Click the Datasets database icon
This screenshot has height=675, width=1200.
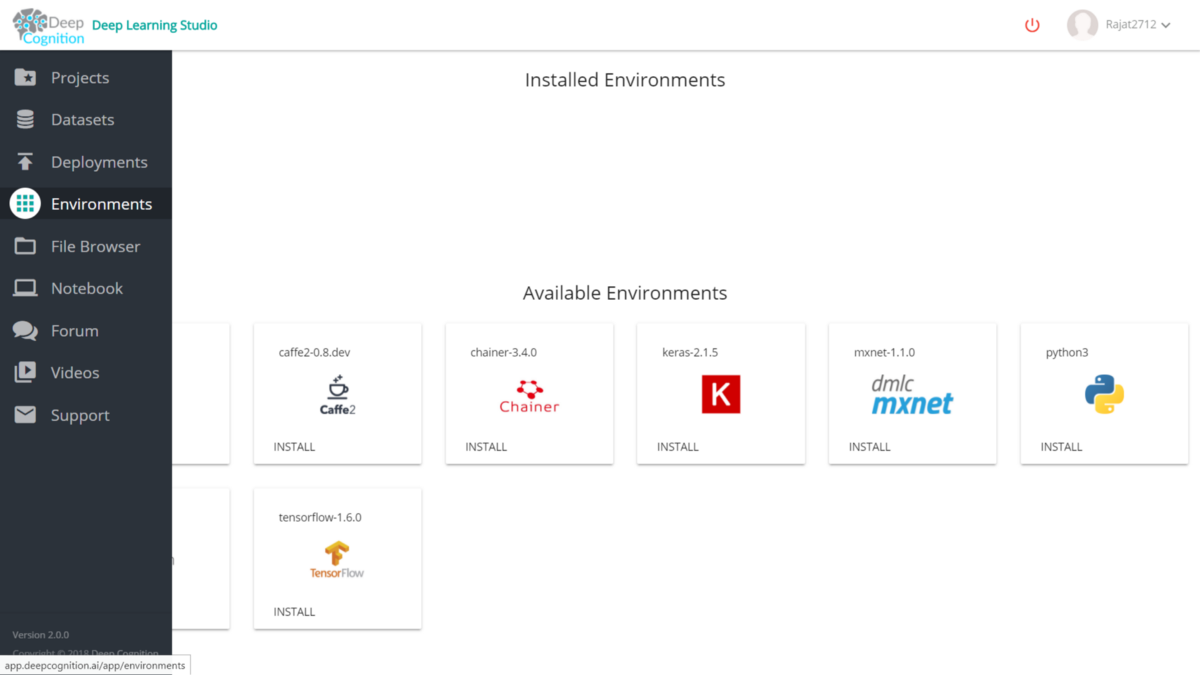click(x=25, y=120)
